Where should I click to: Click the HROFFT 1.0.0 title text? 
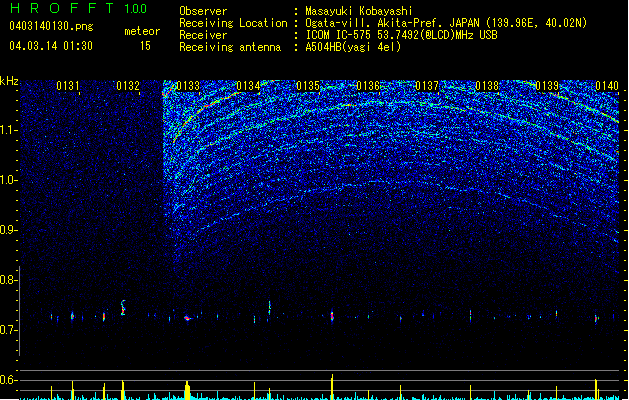click(x=79, y=8)
